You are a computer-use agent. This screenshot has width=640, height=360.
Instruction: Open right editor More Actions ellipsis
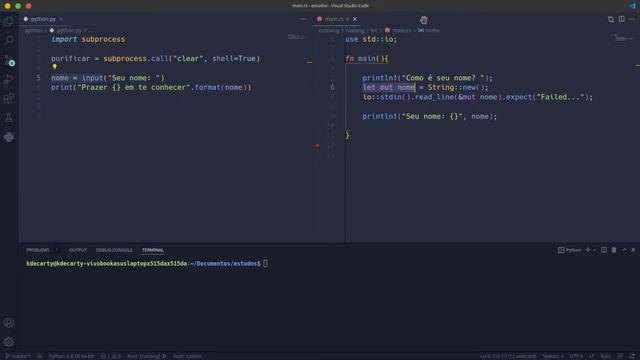click(x=632, y=19)
